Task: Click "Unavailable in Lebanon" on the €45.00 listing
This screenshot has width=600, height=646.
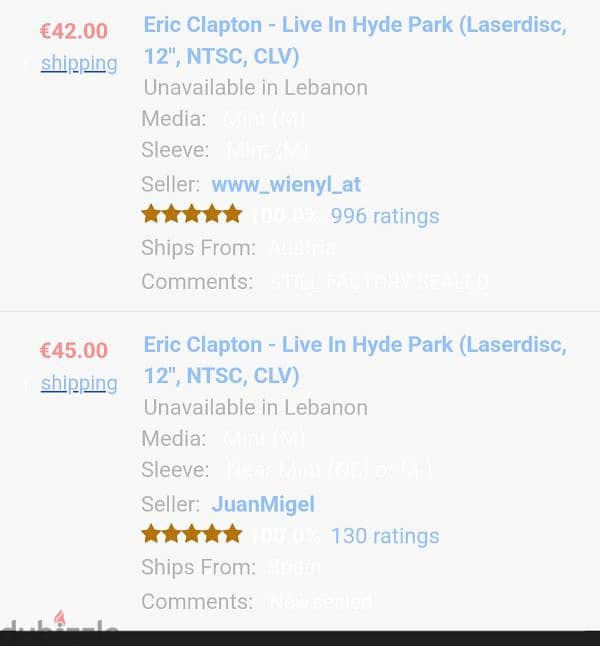Action: 255,407
